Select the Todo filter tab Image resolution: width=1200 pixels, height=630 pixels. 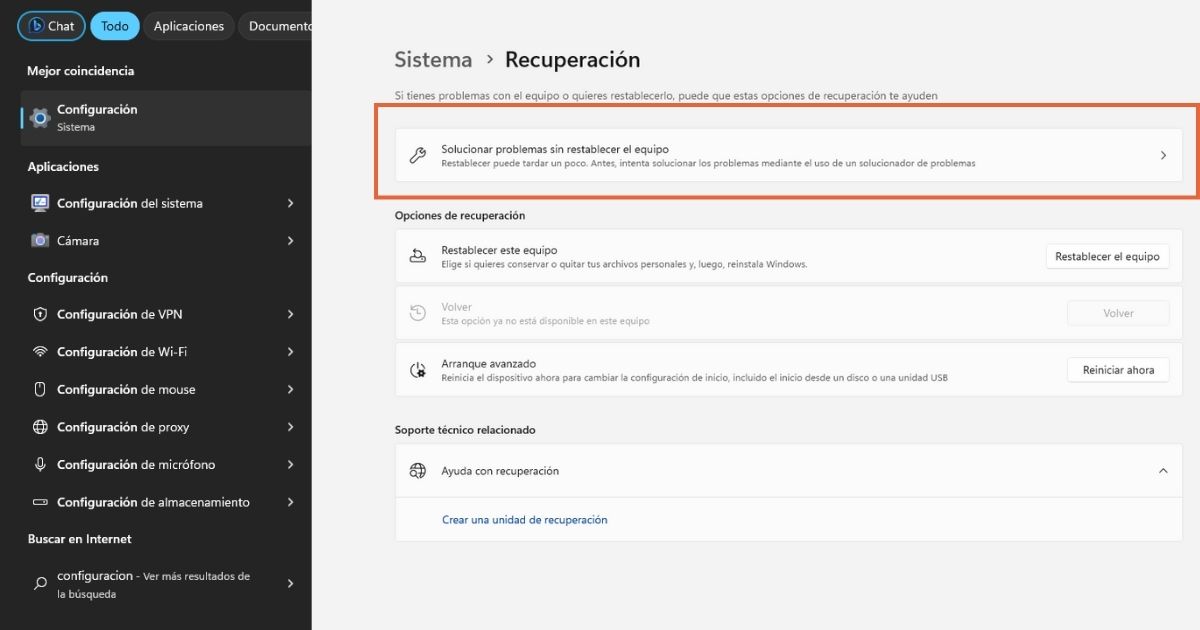(115, 26)
